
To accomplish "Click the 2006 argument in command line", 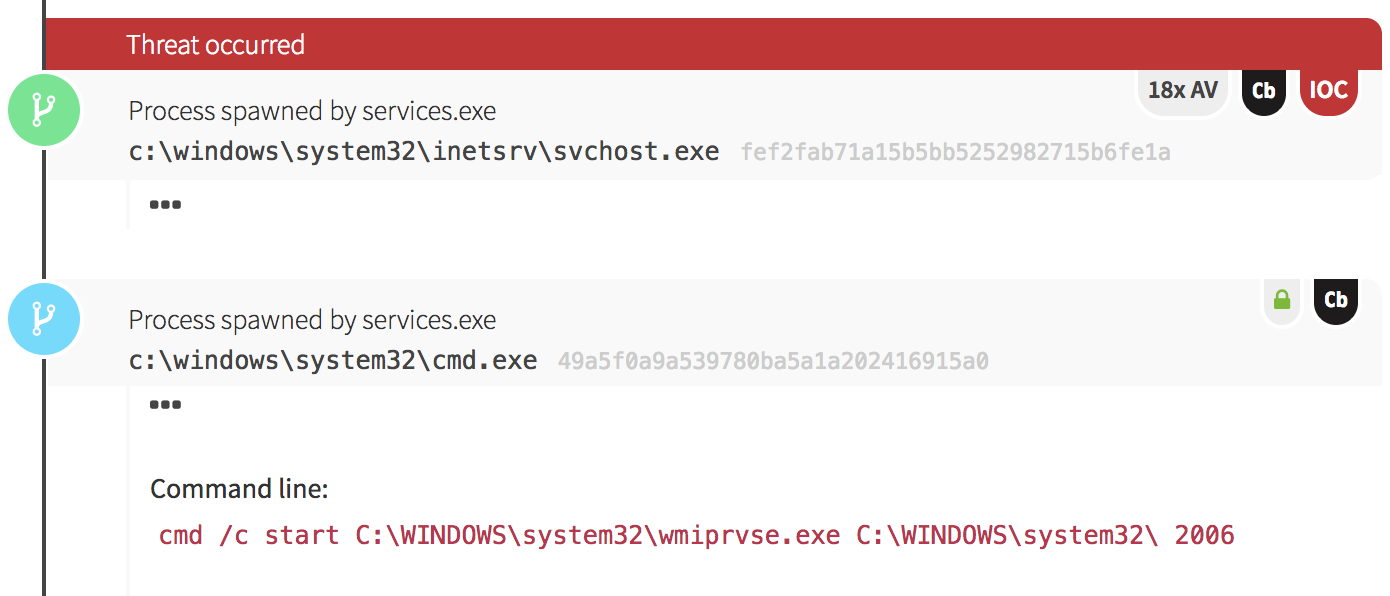I will pyautogui.click(x=1204, y=536).
